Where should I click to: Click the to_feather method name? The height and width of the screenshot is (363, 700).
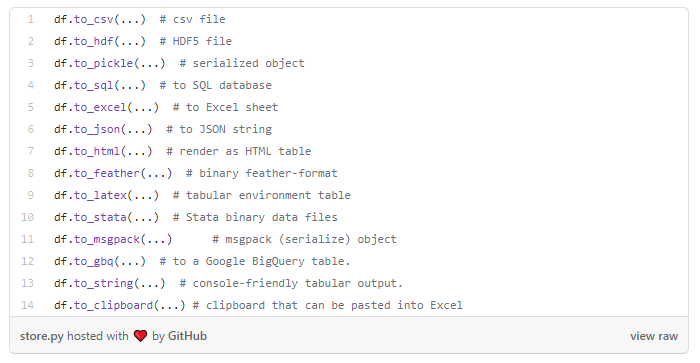point(107,173)
